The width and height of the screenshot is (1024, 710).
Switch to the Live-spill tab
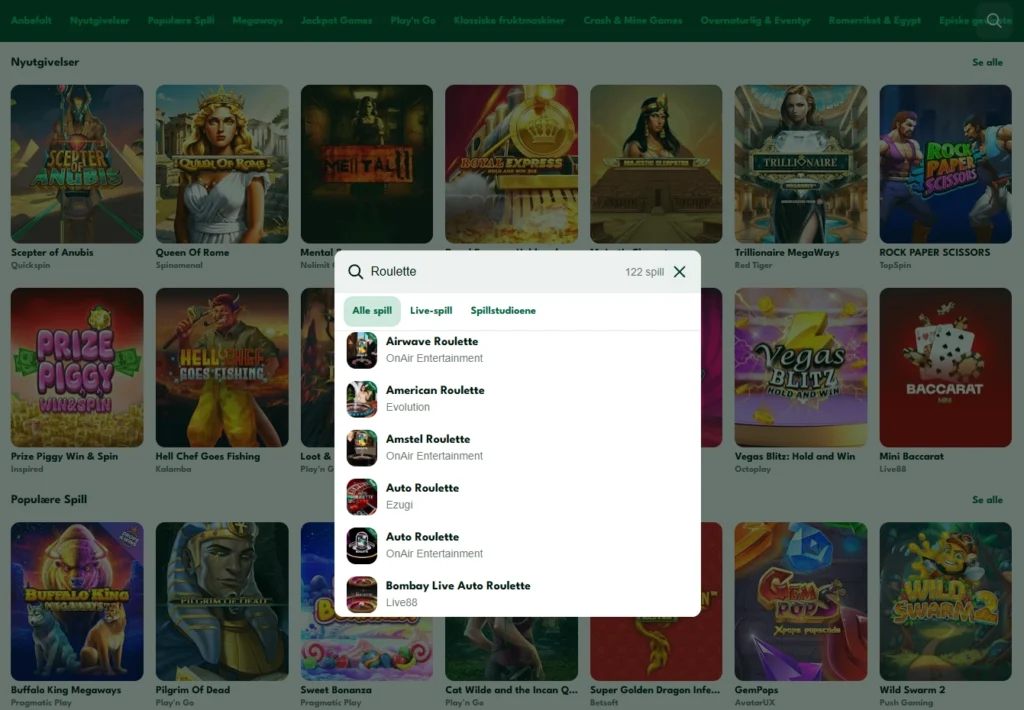pyautogui.click(x=431, y=311)
